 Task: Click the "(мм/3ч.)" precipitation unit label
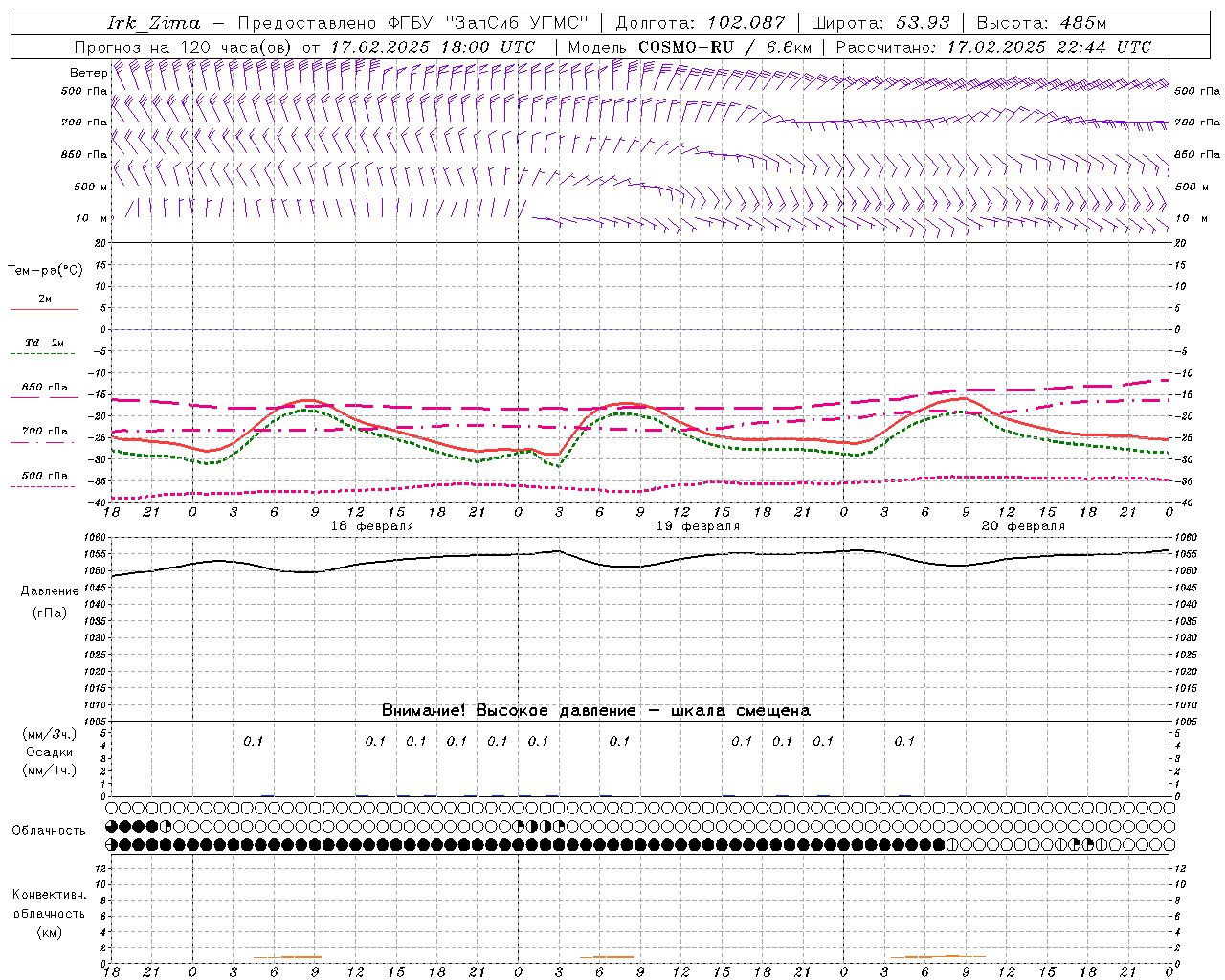pos(50,734)
